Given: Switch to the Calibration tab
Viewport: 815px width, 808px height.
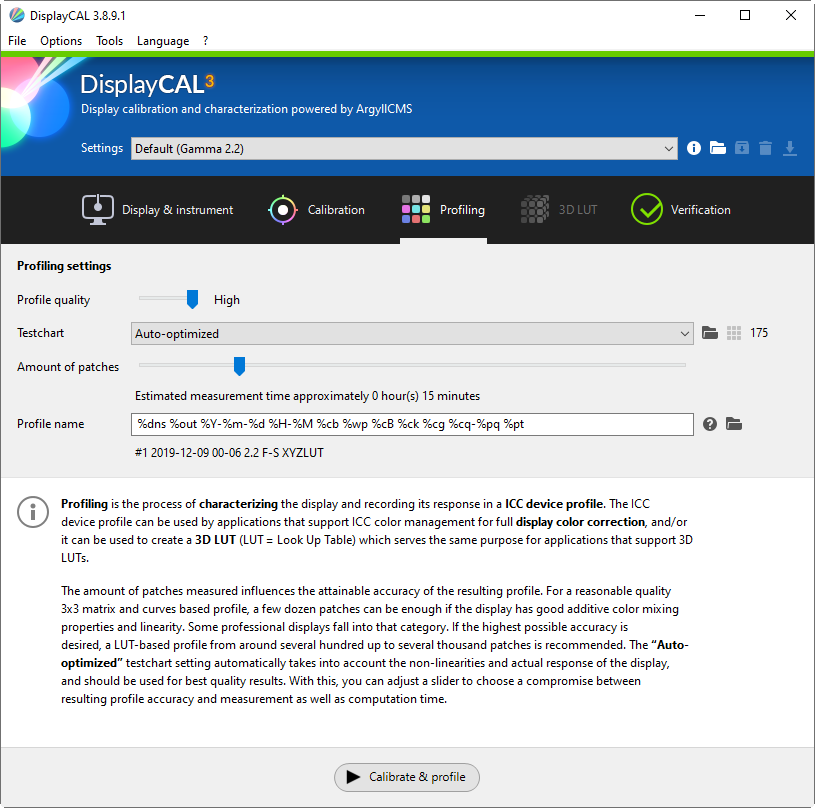Looking at the screenshot, I should click(316, 210).
